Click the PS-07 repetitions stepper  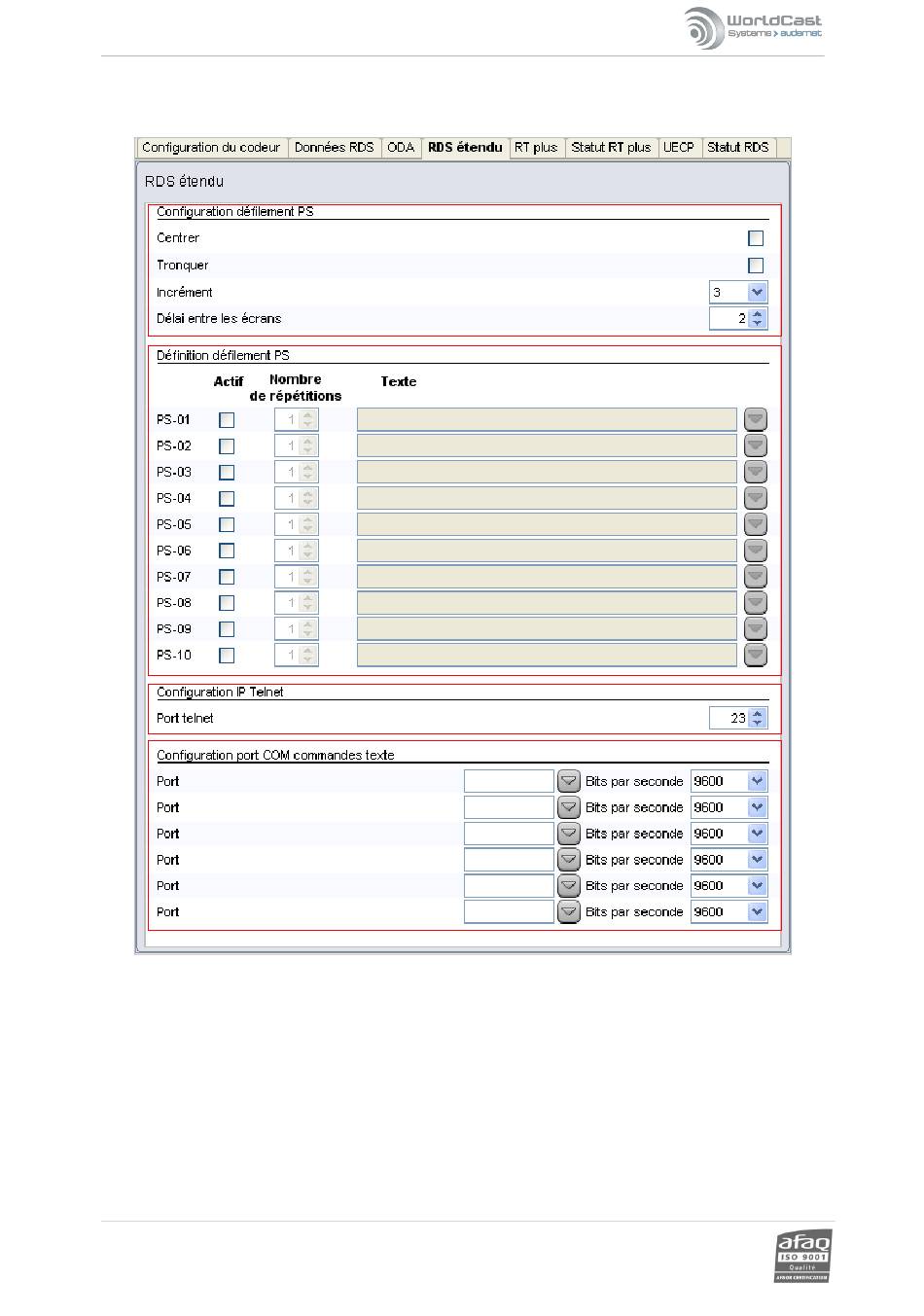click(x=297, y=577)
